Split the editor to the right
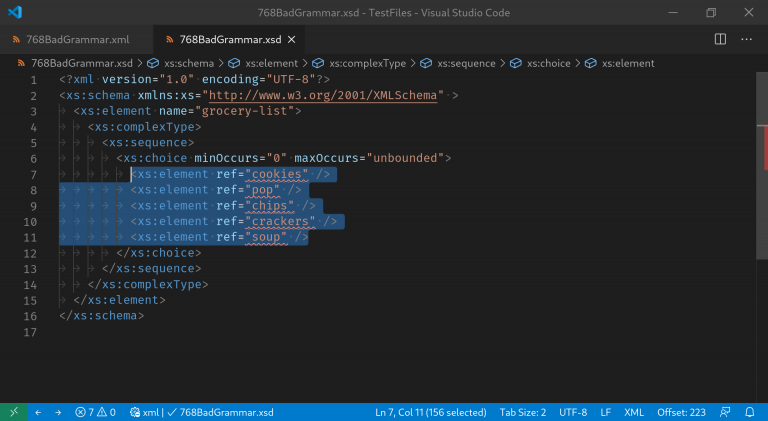The width and height of the screenshot is (768, 421). coord(720,39)
